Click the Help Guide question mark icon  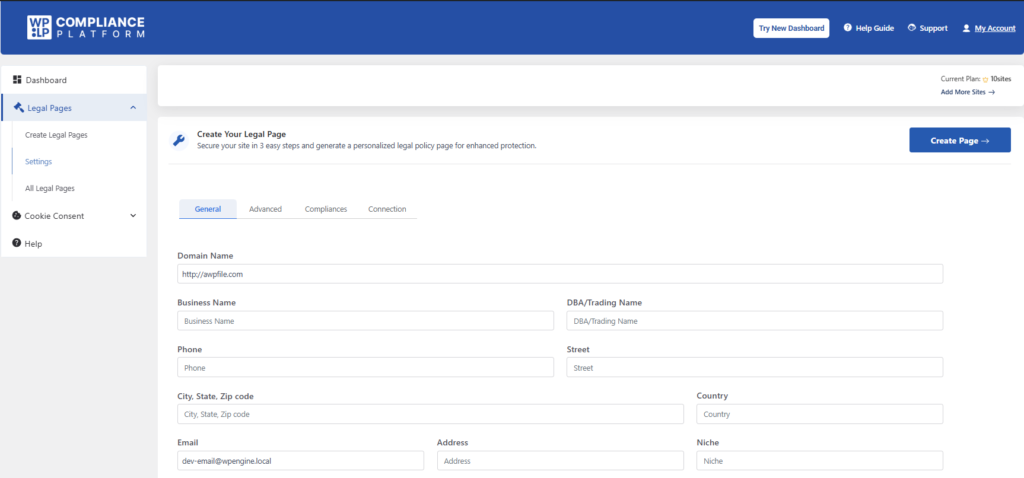pos(848,28)
